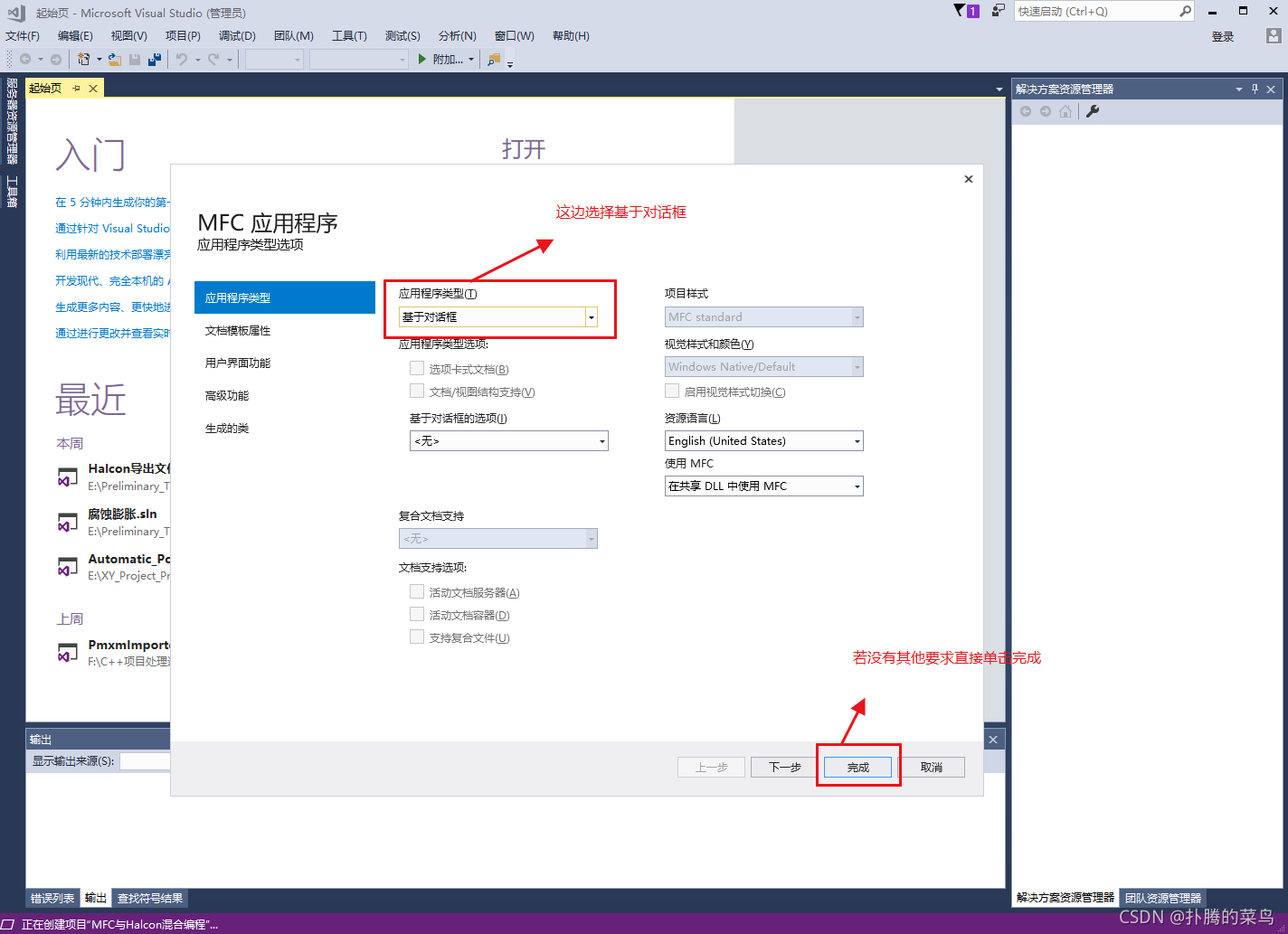The width and height of the screenshot is (1288, 934).
Task: Click the open file toolbar icon
Action: (115, 60)
